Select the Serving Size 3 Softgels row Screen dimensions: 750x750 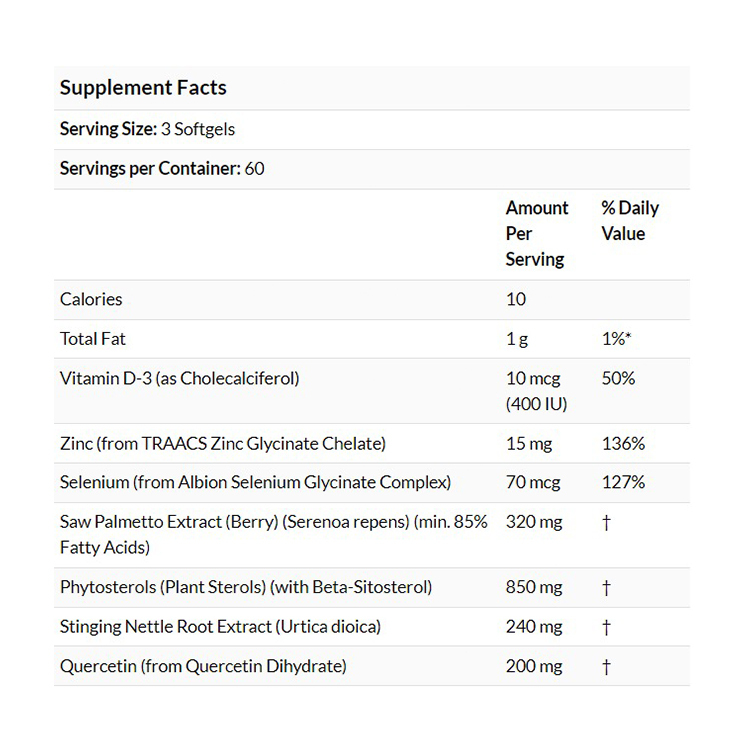pyautogui.click(x=148, y=129)
